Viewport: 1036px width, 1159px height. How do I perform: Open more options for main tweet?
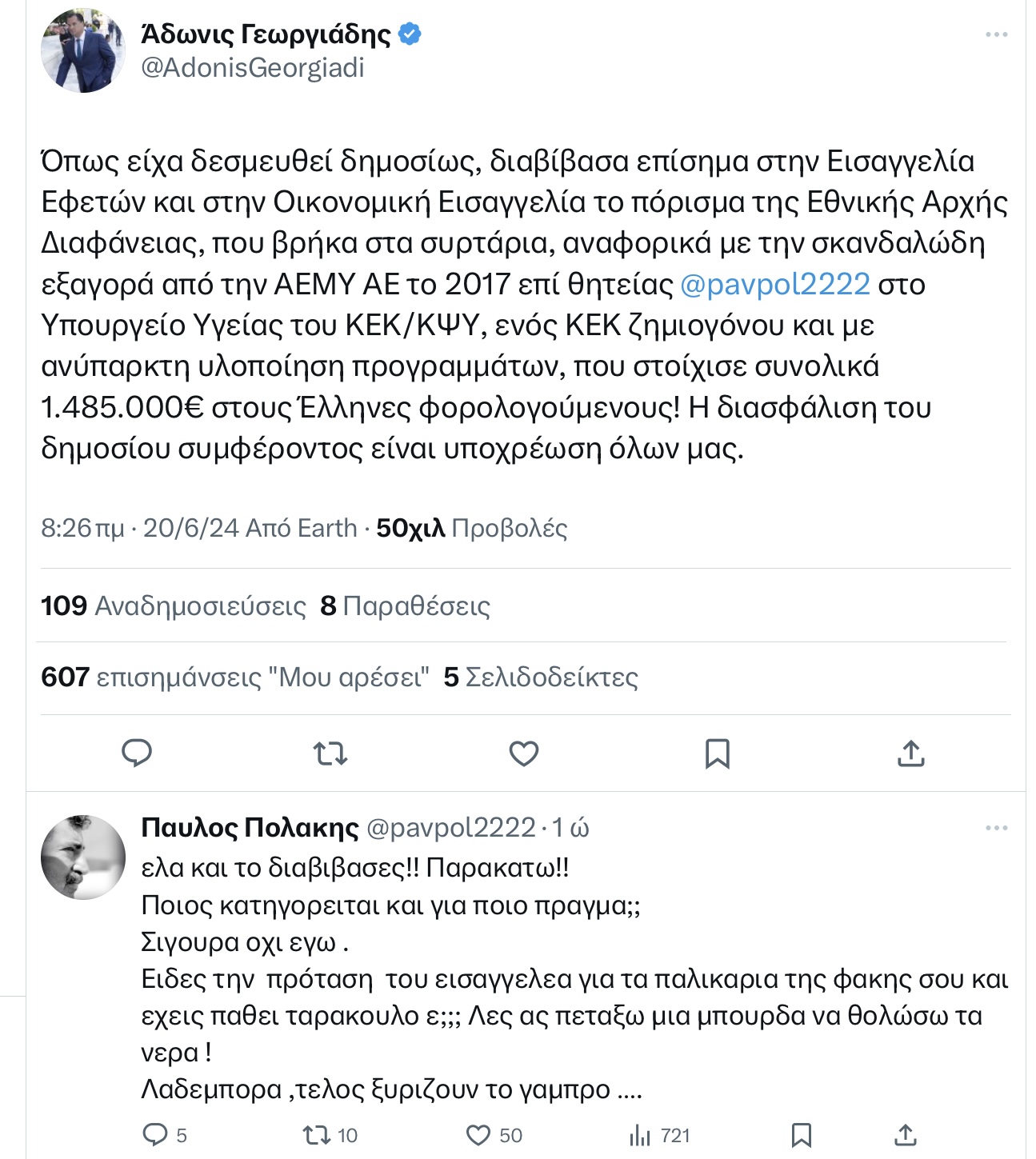[996, 34]
